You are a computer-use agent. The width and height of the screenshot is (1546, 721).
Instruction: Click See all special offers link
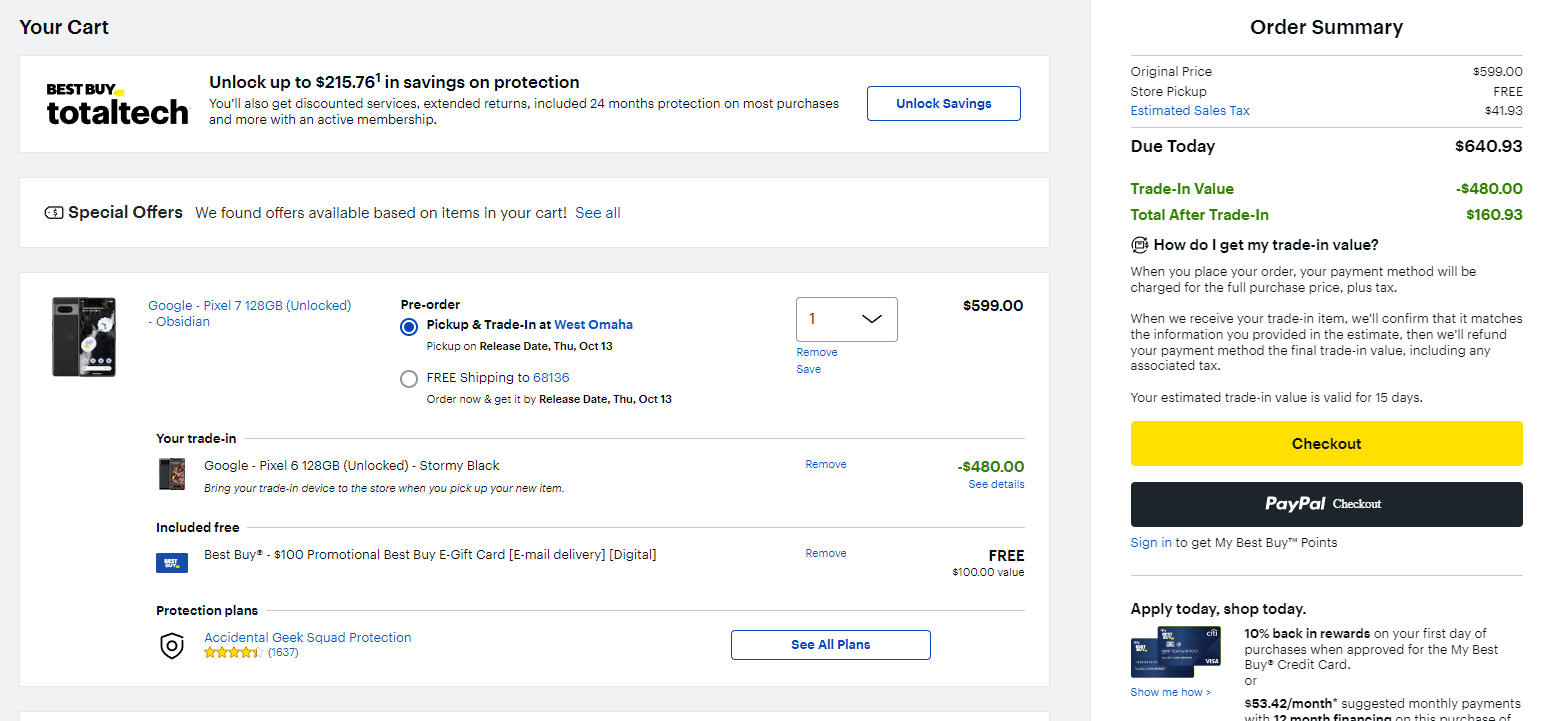[598, 213]
